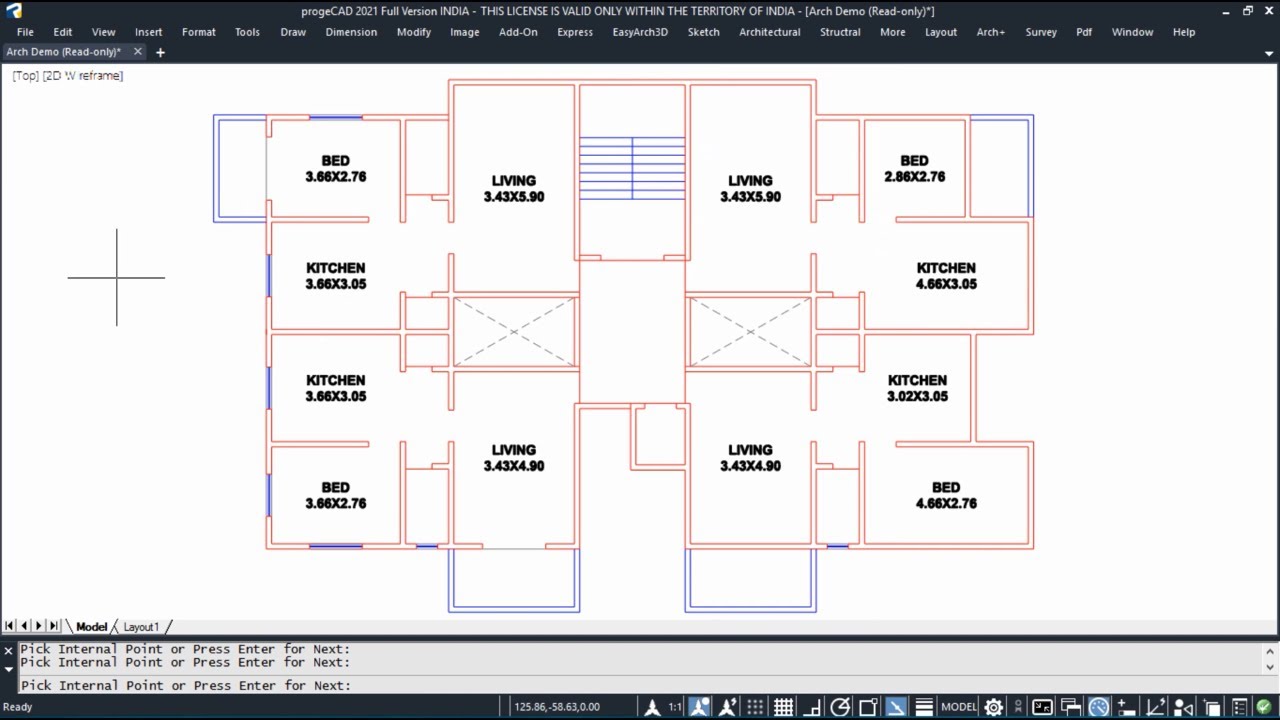Click the first layout tab arrow

[9, 626]
